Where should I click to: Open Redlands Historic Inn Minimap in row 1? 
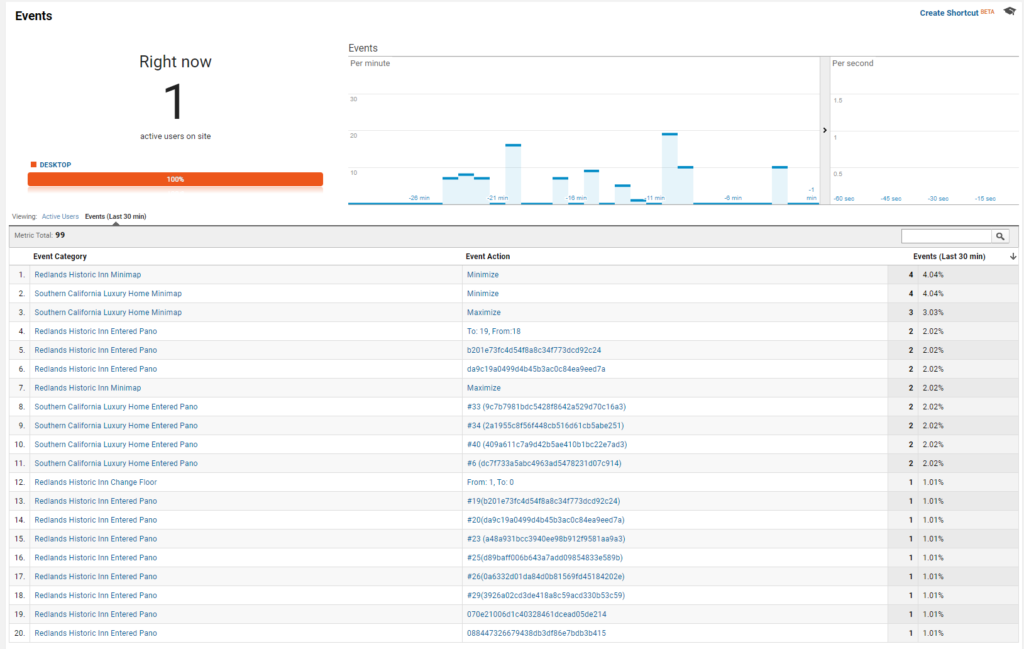tap(88, 275)
